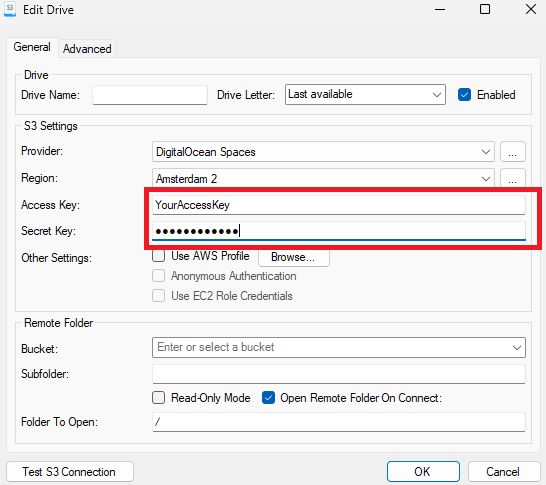
Task: Toggle the Enabled checkbox
Action: (x=465, y=95)
